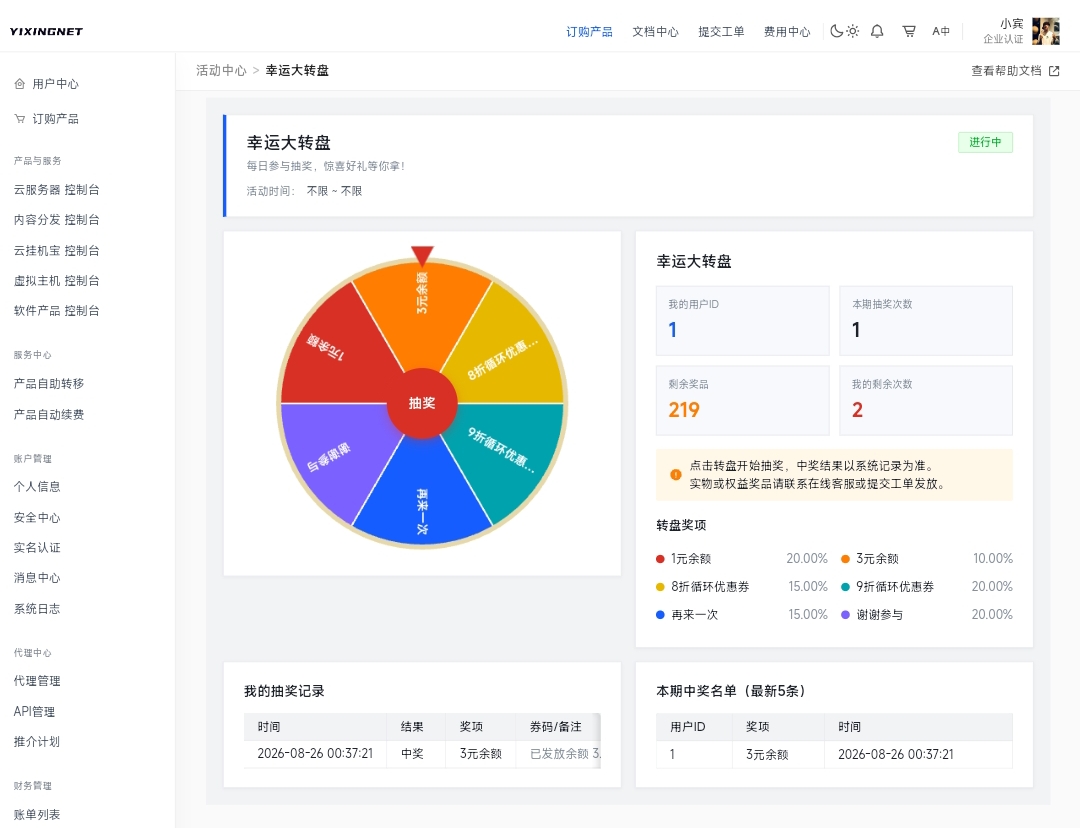Toggle dark/light theme icon
This screenshot has width=1080, height=828.
click(x=844, y=31)
